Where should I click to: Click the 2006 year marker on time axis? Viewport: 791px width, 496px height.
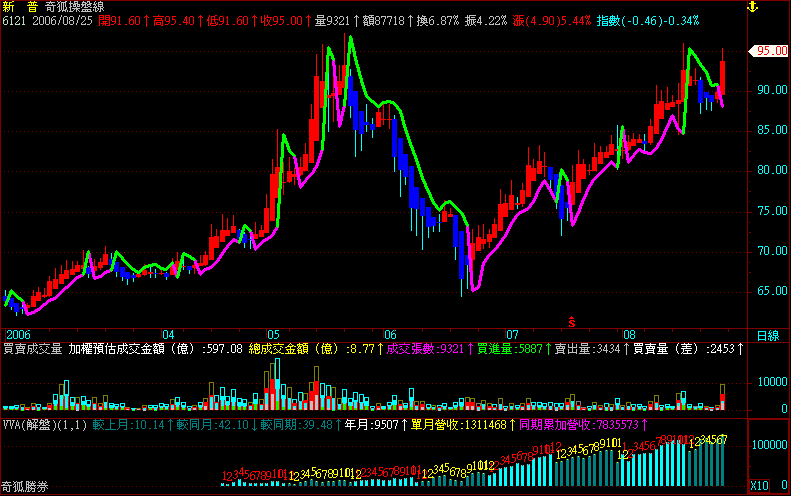[18, 335]
